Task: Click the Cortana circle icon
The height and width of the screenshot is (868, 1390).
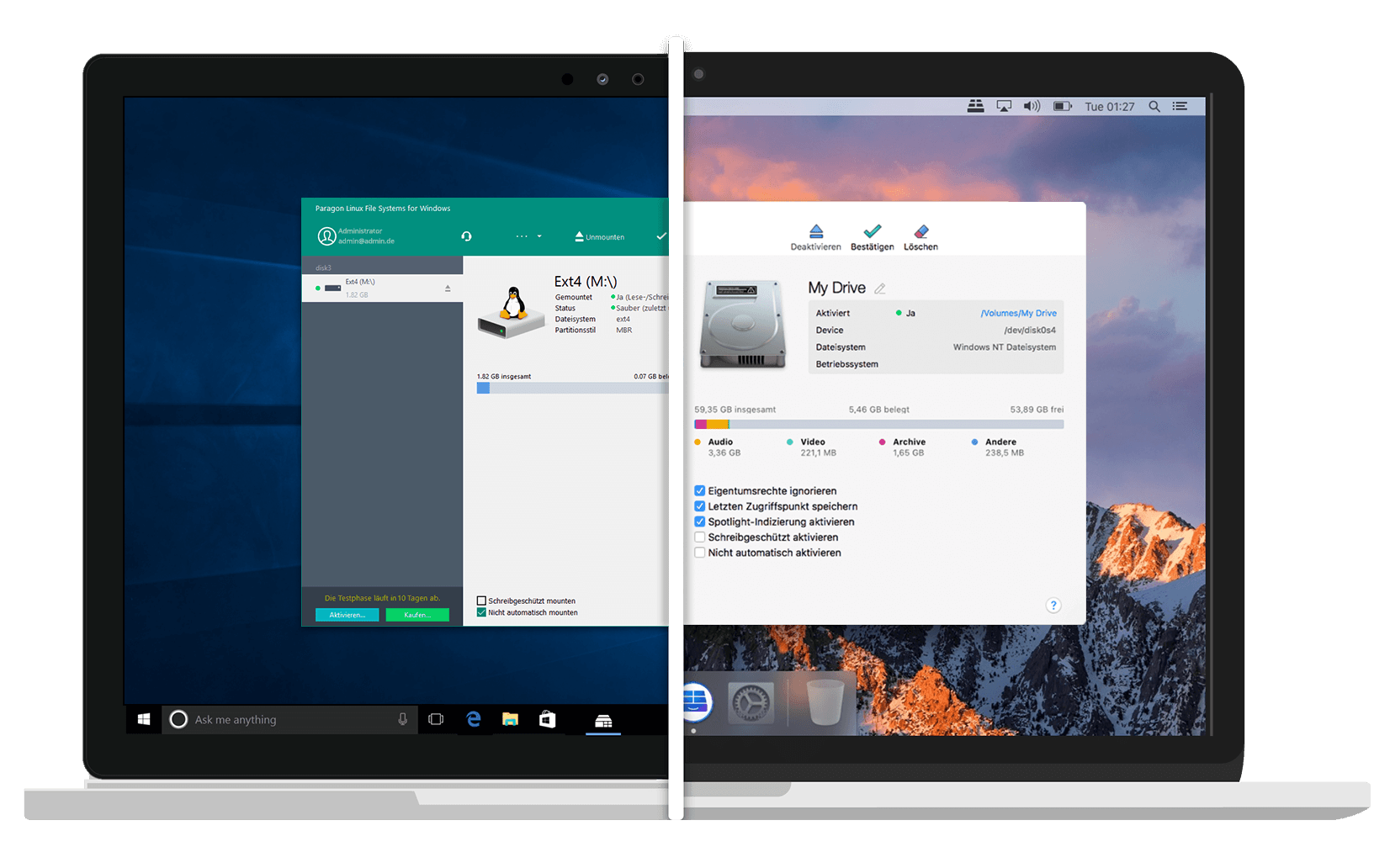Action: pyautogui.click(x=178, y=720)
